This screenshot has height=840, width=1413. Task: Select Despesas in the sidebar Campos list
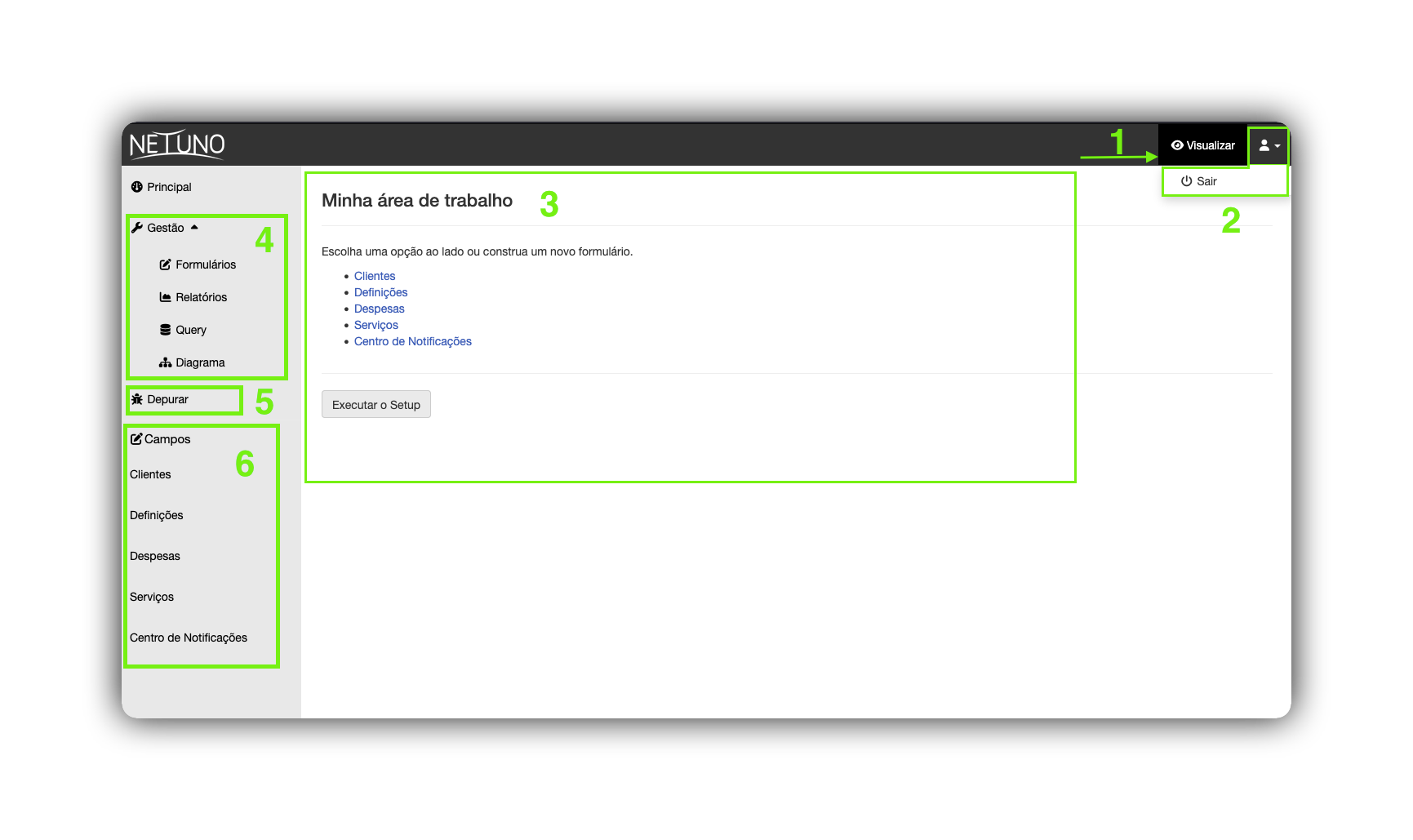pos(155,556)
